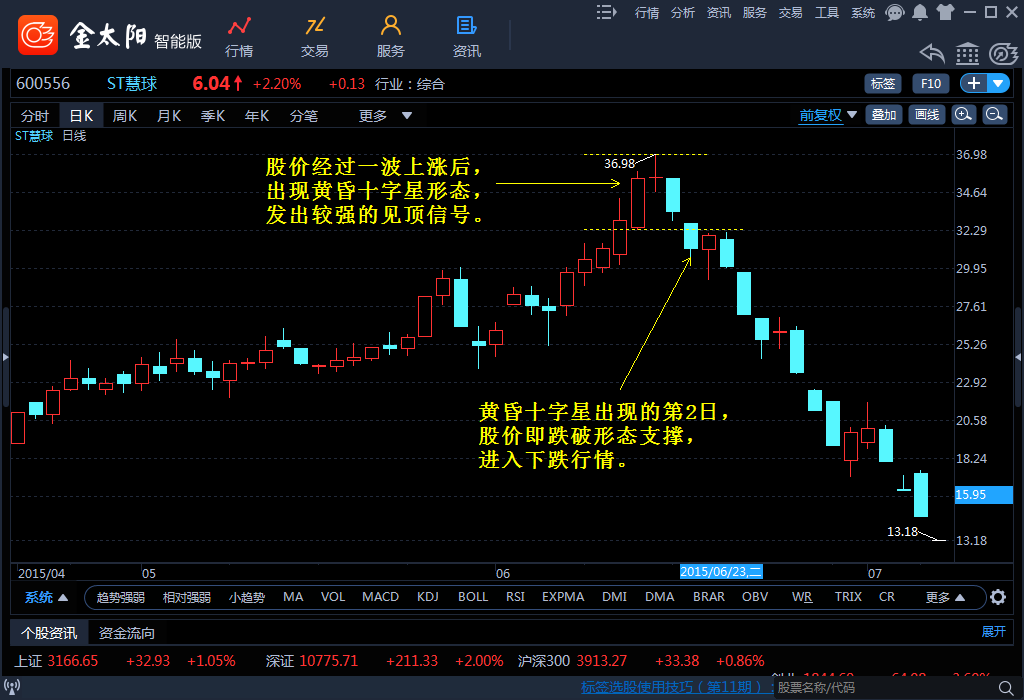Enable the BOLL indicator
The width and height of the screenshot is (1024, 700).
coord(473,597)
